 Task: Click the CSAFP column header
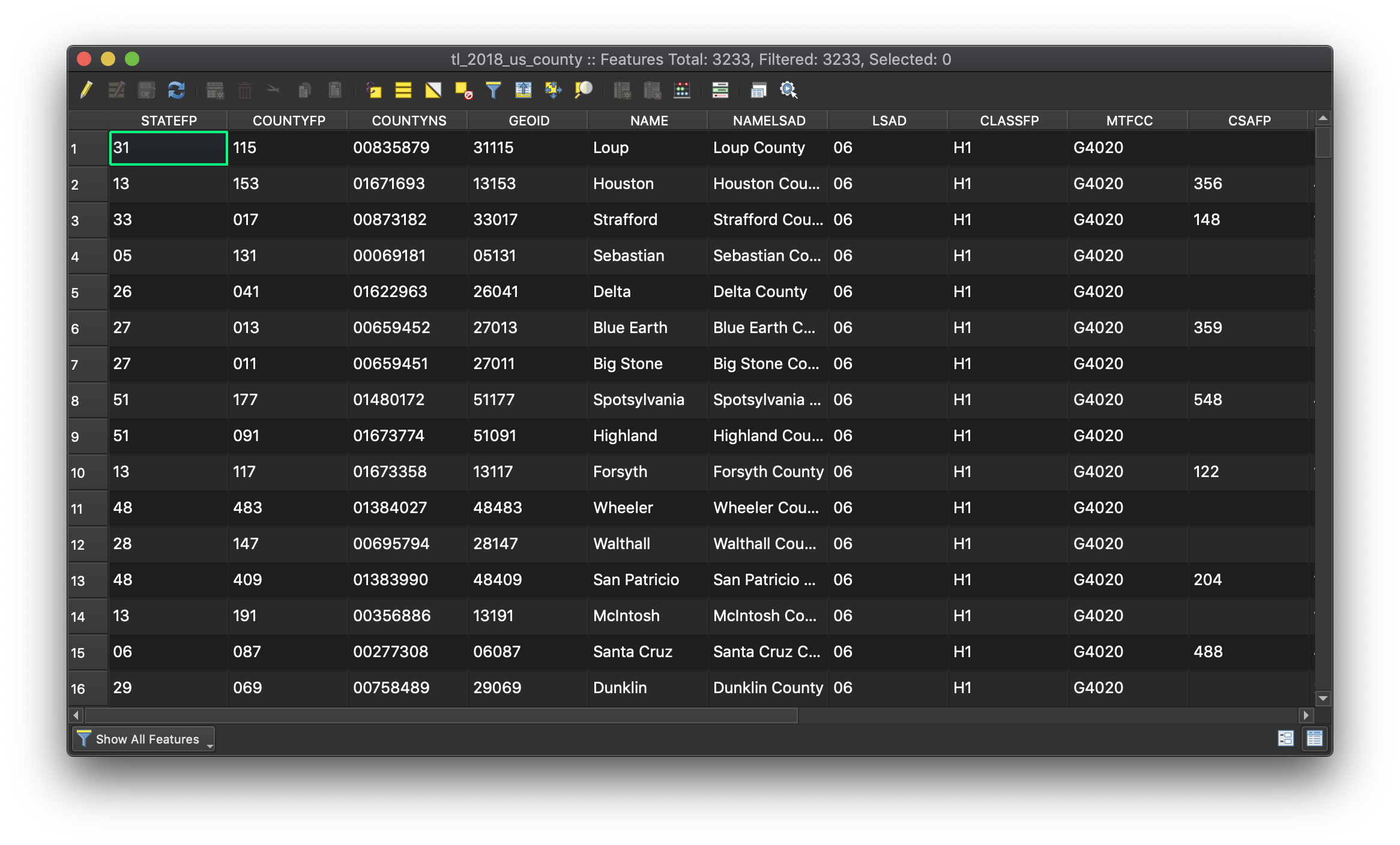tap(1249, 121)
